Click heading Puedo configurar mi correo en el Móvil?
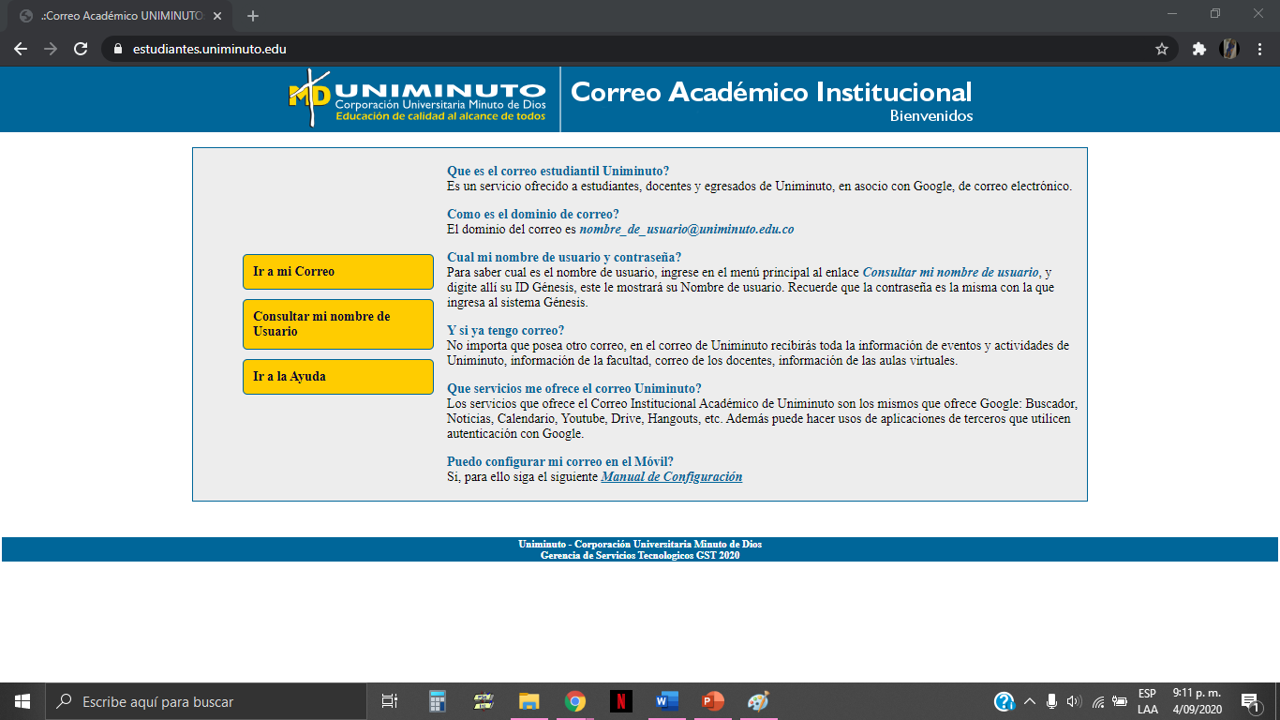The height and width of the screenshot is (720, 1280). (x=560, y=461)
